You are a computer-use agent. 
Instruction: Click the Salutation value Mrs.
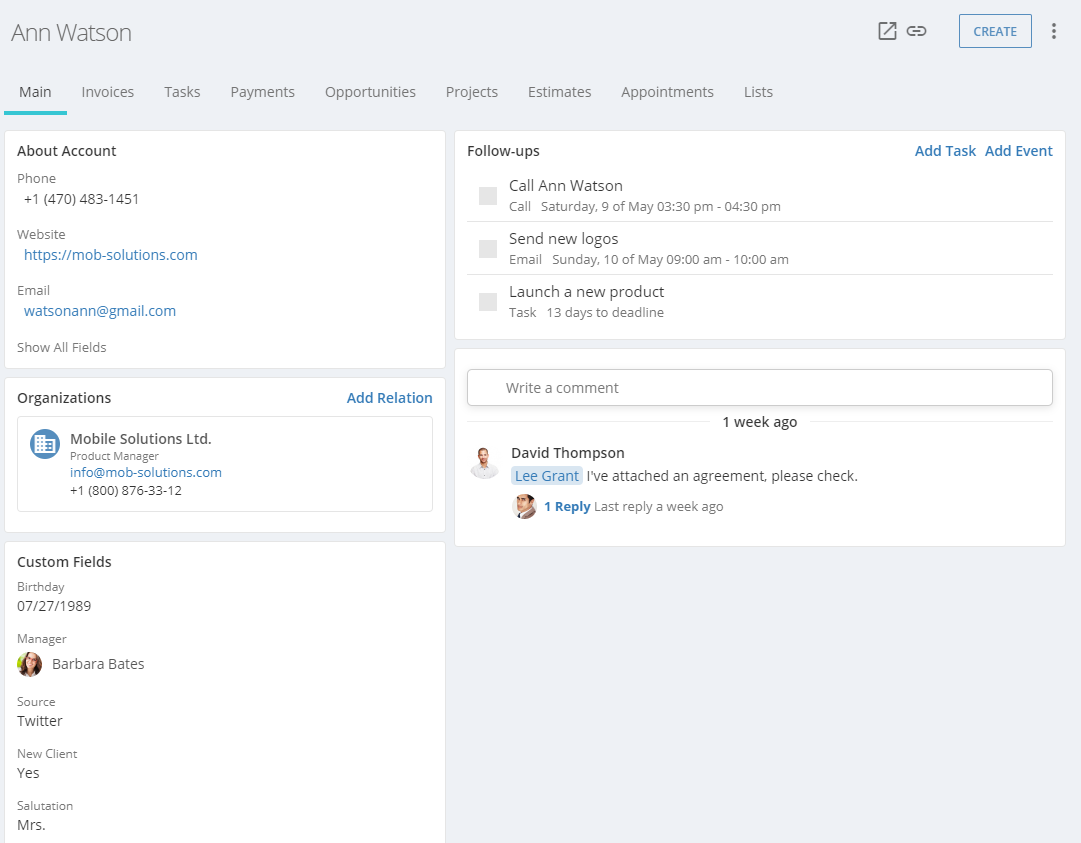click(31, 825)
